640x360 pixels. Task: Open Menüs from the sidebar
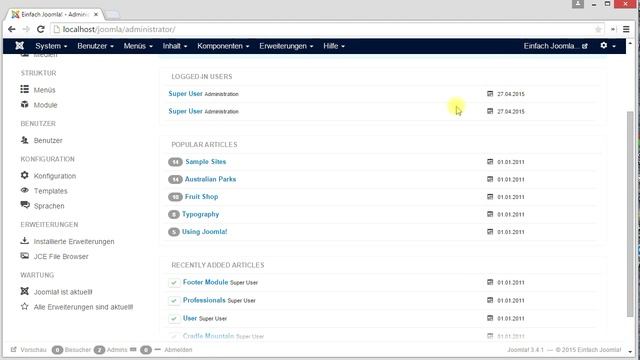tap(44, 90)
